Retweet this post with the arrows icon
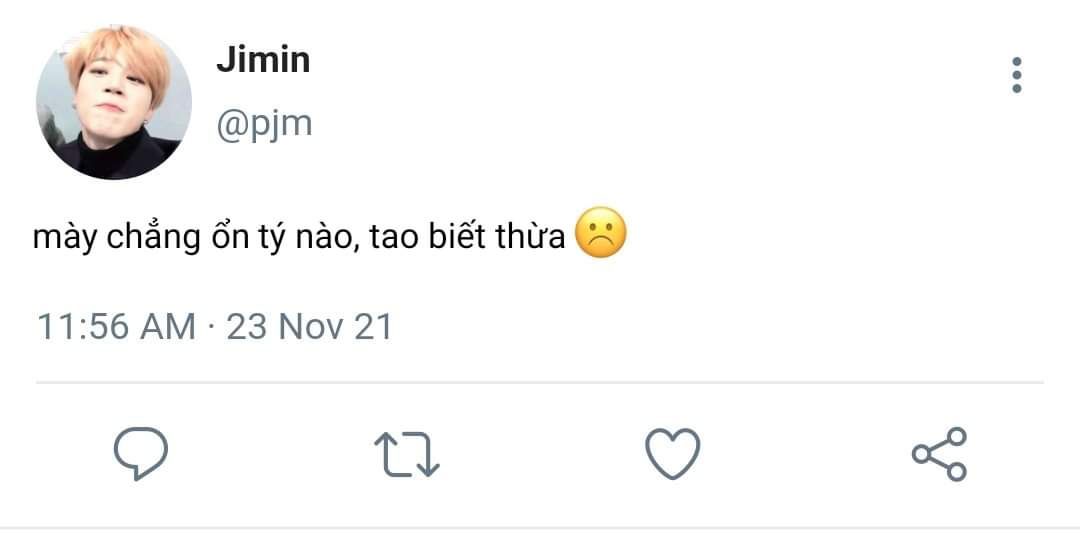Viewport: 1080px width, 546px height. coord(406,453)
